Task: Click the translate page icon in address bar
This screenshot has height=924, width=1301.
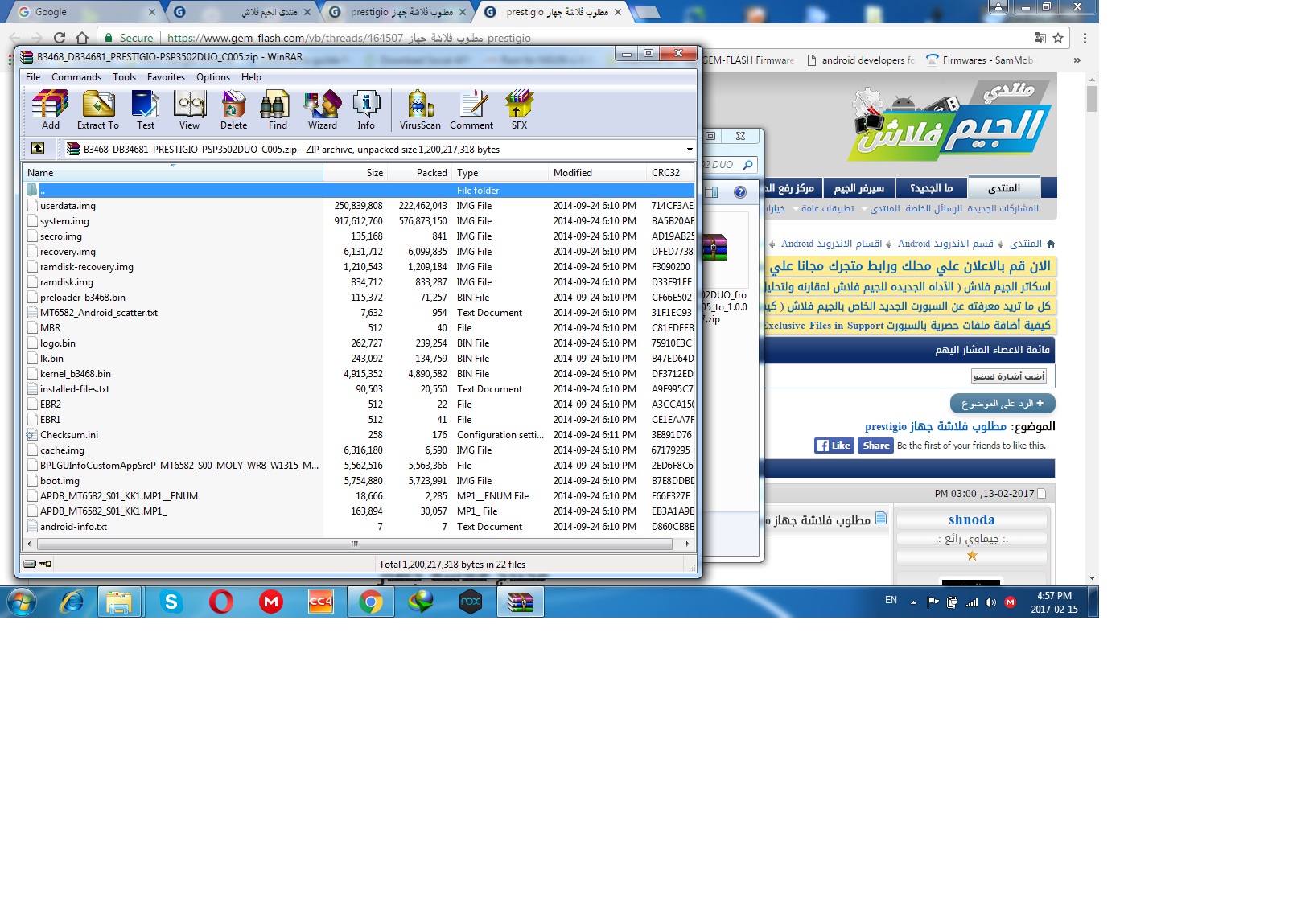Action: coord(1040,38)
